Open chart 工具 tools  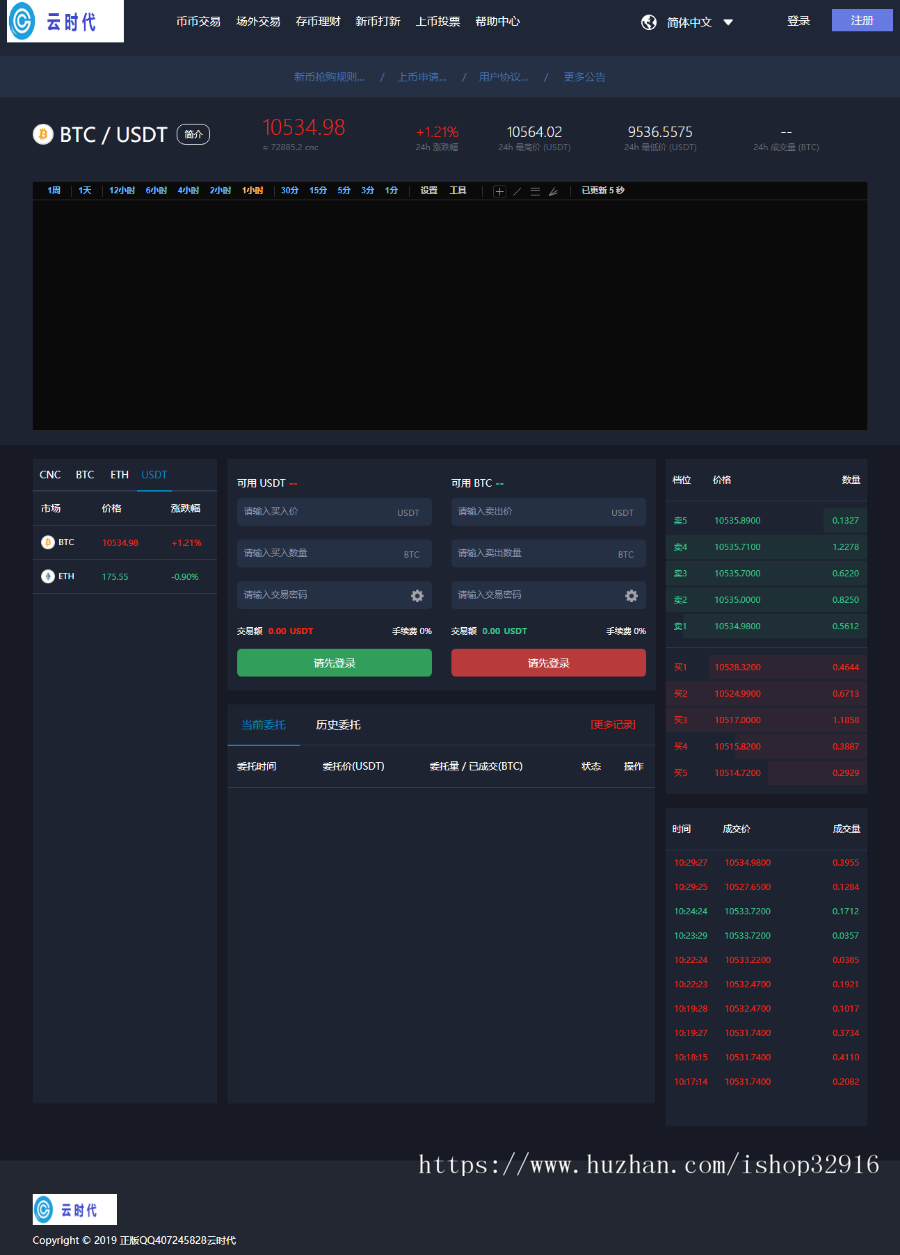coord(458,190)
